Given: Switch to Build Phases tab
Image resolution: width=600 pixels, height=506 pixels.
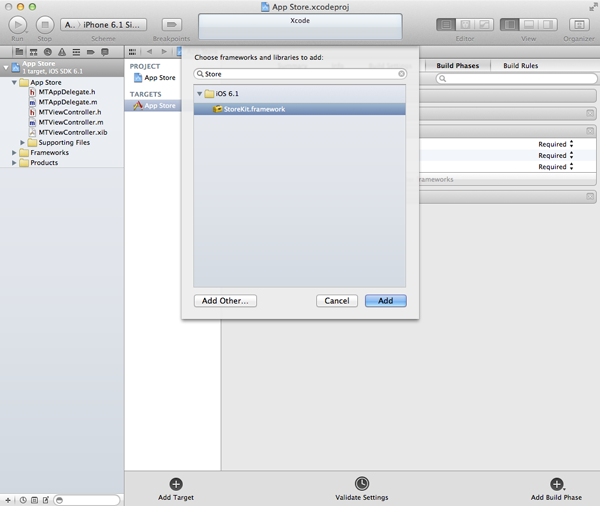Looking at the screenshot, I should [458, 65].
